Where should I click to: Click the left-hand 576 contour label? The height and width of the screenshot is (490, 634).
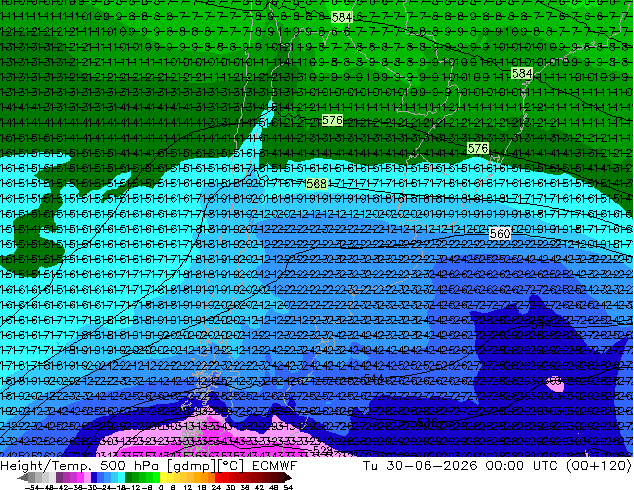tap(332, 120)
